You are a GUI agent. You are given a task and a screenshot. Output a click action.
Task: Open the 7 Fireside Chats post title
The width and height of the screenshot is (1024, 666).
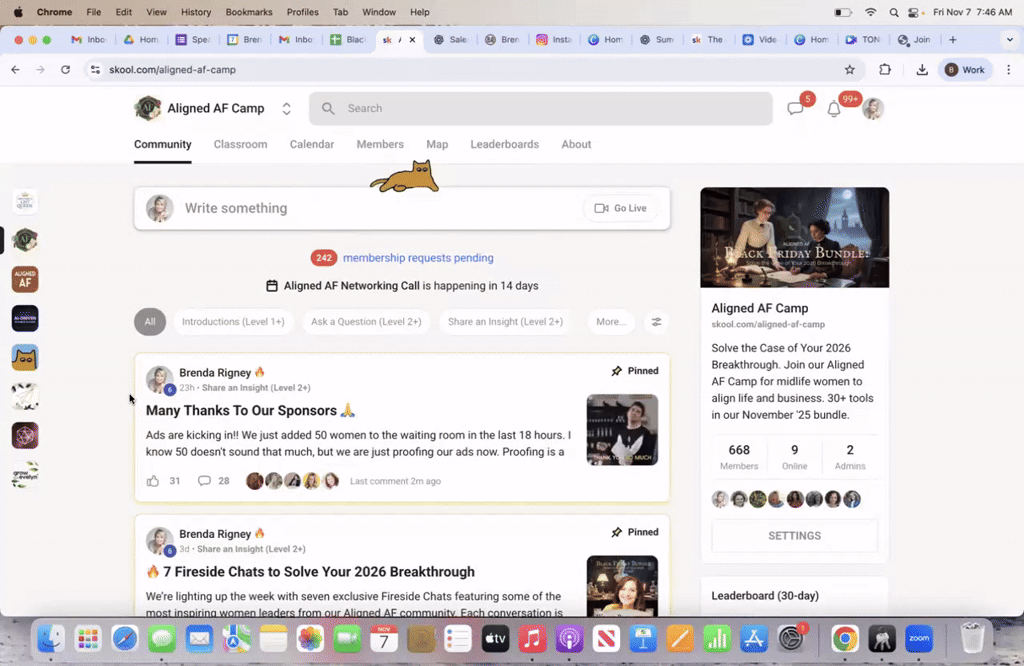click(x=310, y=572)
